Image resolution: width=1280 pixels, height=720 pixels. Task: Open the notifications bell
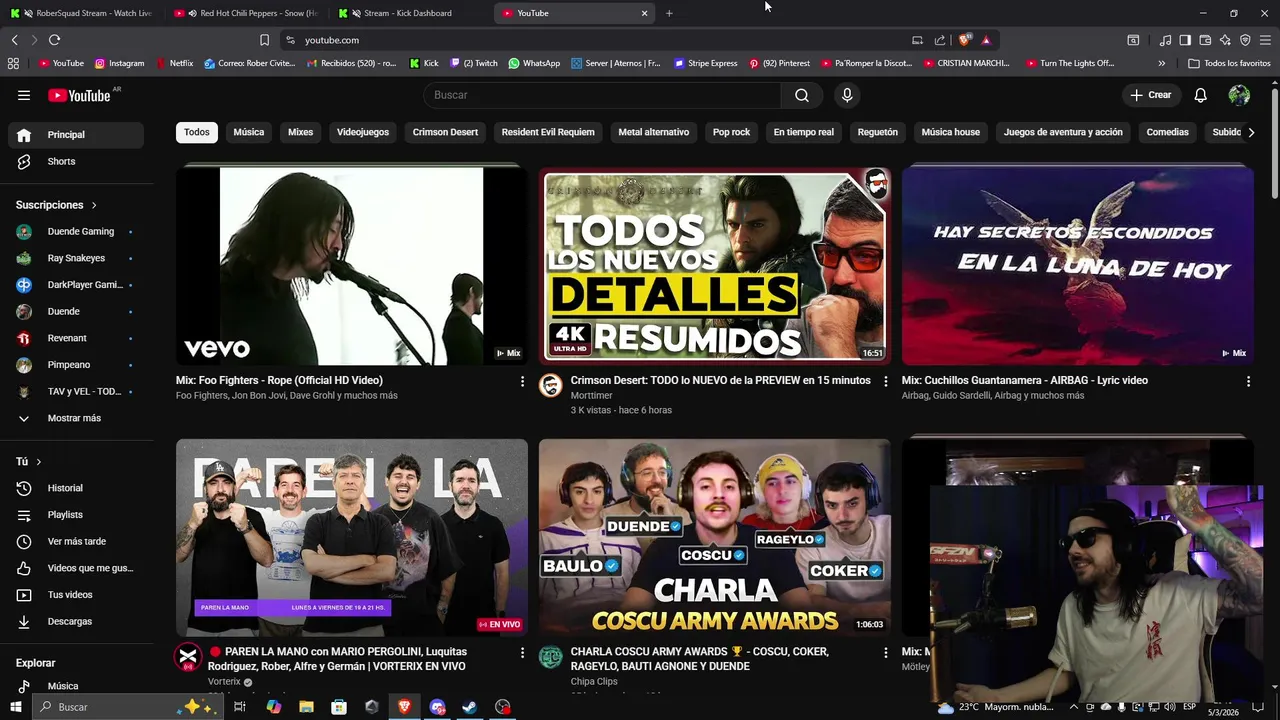coord(1200,95)
